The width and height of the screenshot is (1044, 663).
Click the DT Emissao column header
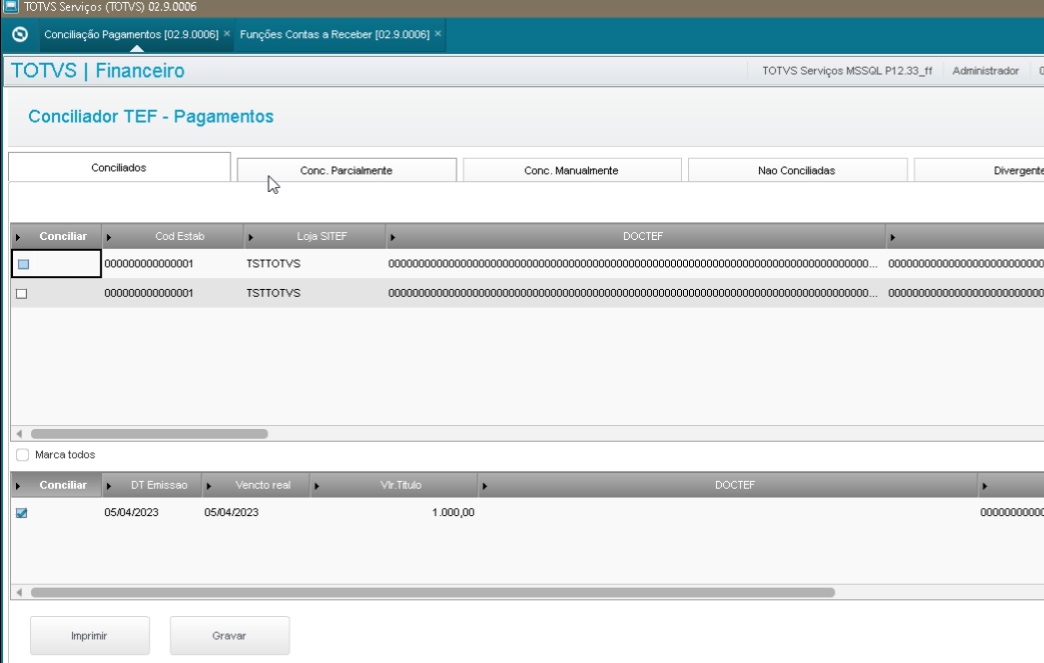152,485
